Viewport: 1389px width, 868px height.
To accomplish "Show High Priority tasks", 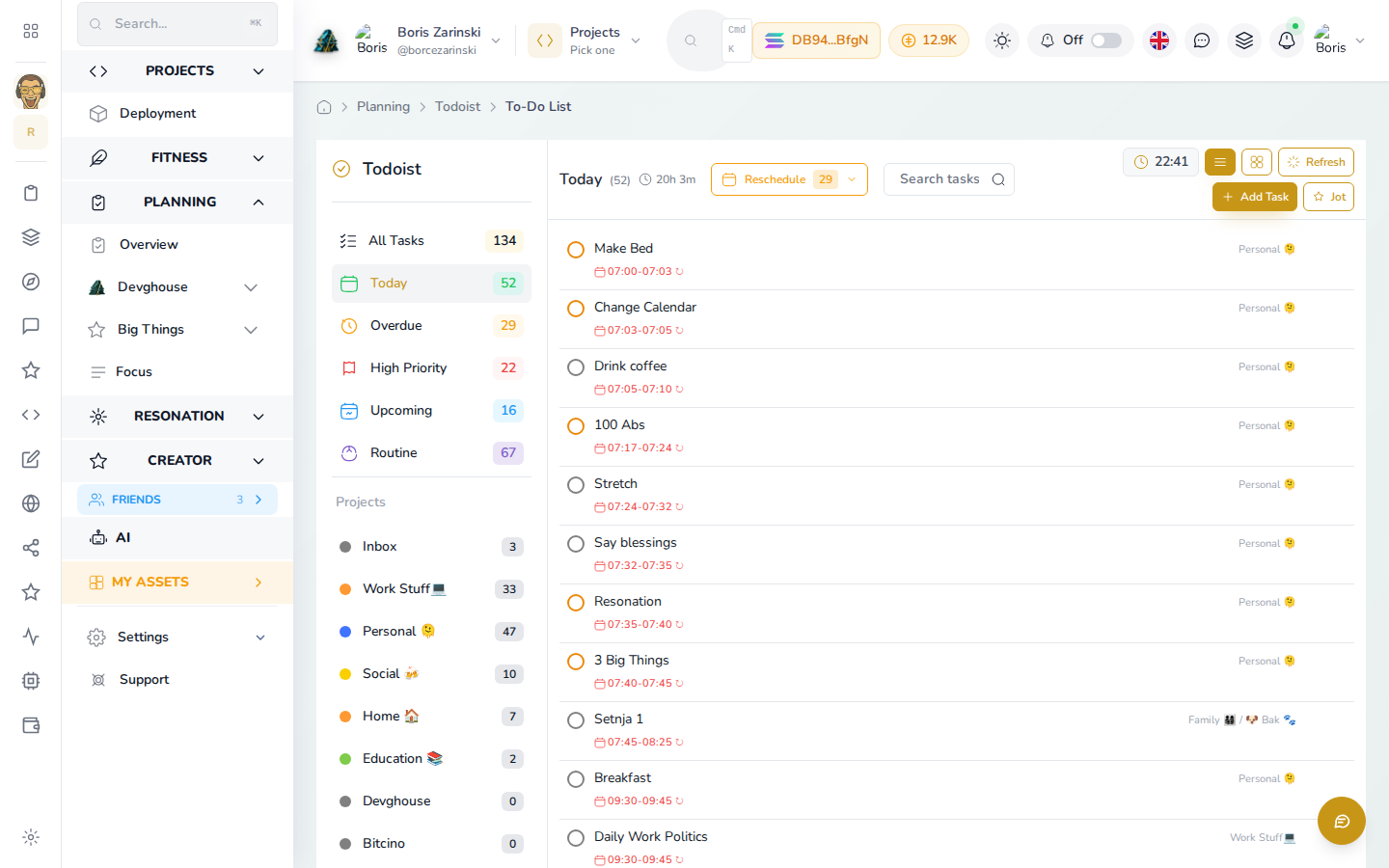I will click(x=431, y=368).
